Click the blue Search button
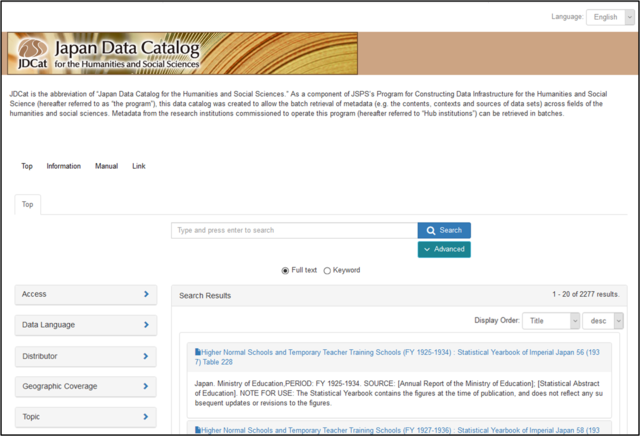This screenshot has width=640, height=436. [x=444, y=230]
